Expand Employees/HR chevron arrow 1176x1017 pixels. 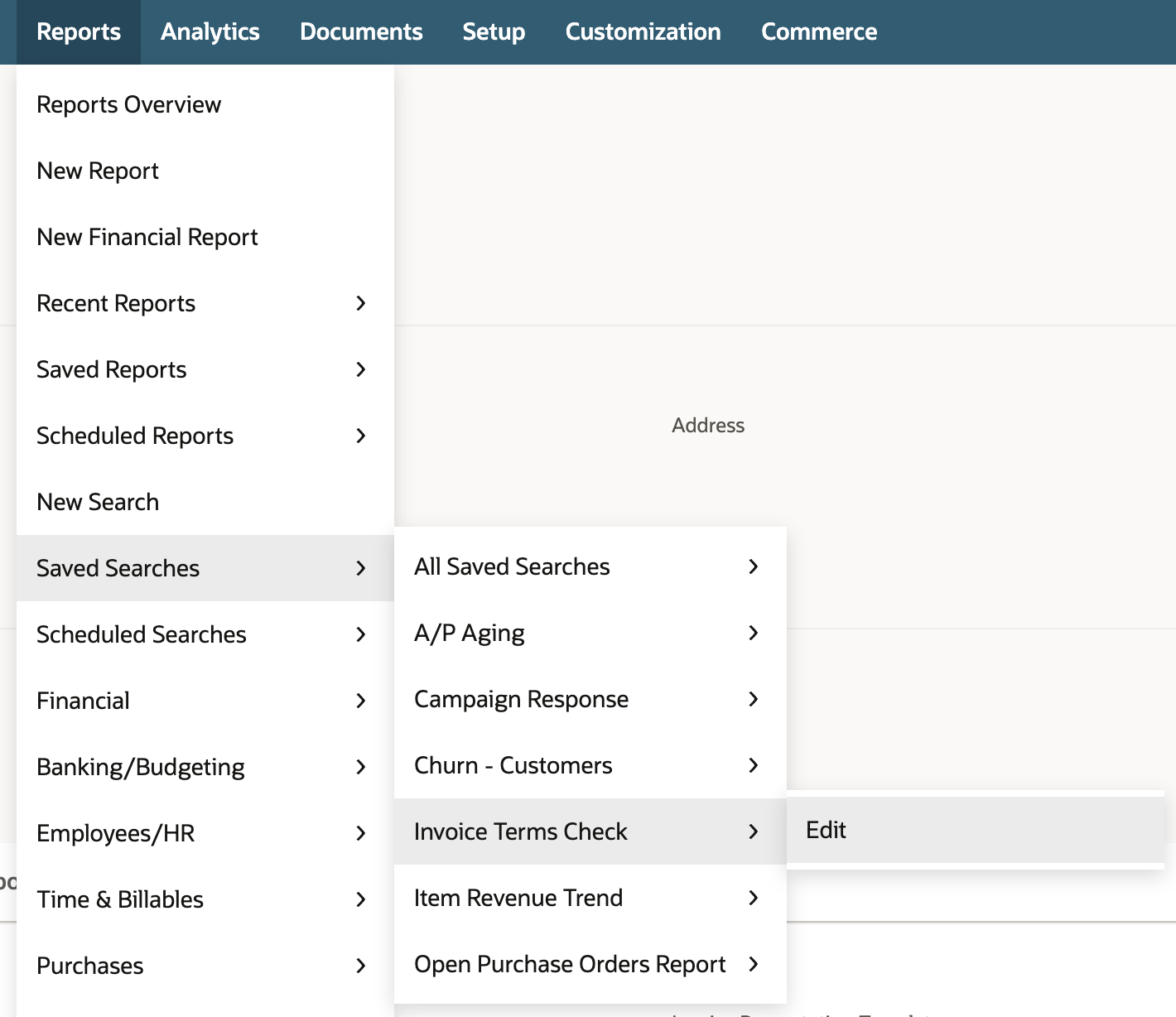[x=361, y=833]
